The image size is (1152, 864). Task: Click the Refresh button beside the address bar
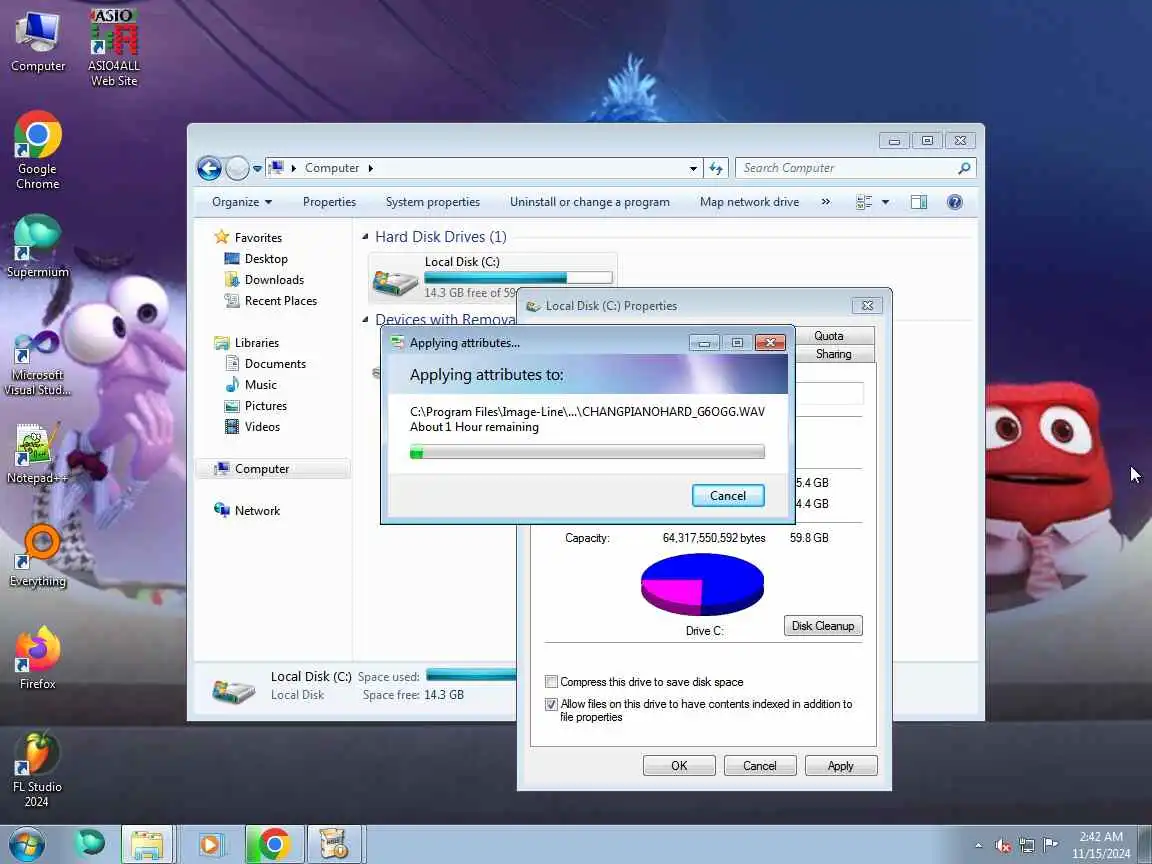click(716, 168)
